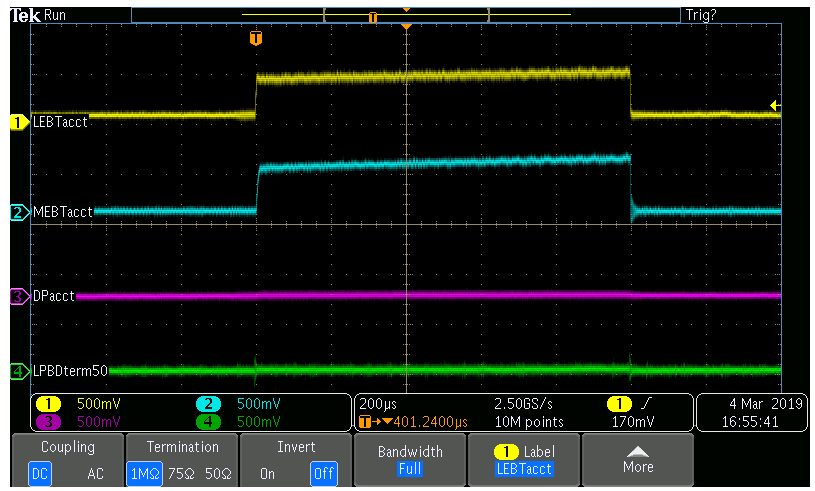Image resolution: width=815 pixels, height=491 pixels.
Task: Click the 16:55:41 time readout
Action: pos(750,421)
